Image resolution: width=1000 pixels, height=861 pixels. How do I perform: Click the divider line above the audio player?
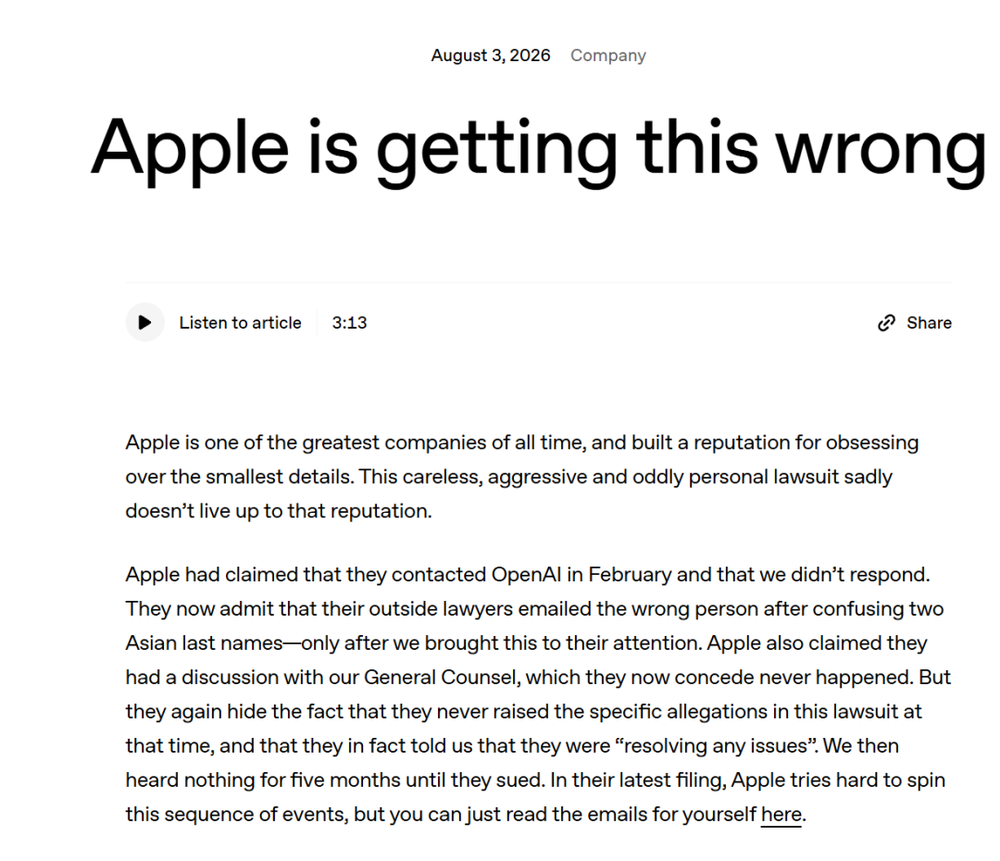pyautogui.click(x=538, y=282)
